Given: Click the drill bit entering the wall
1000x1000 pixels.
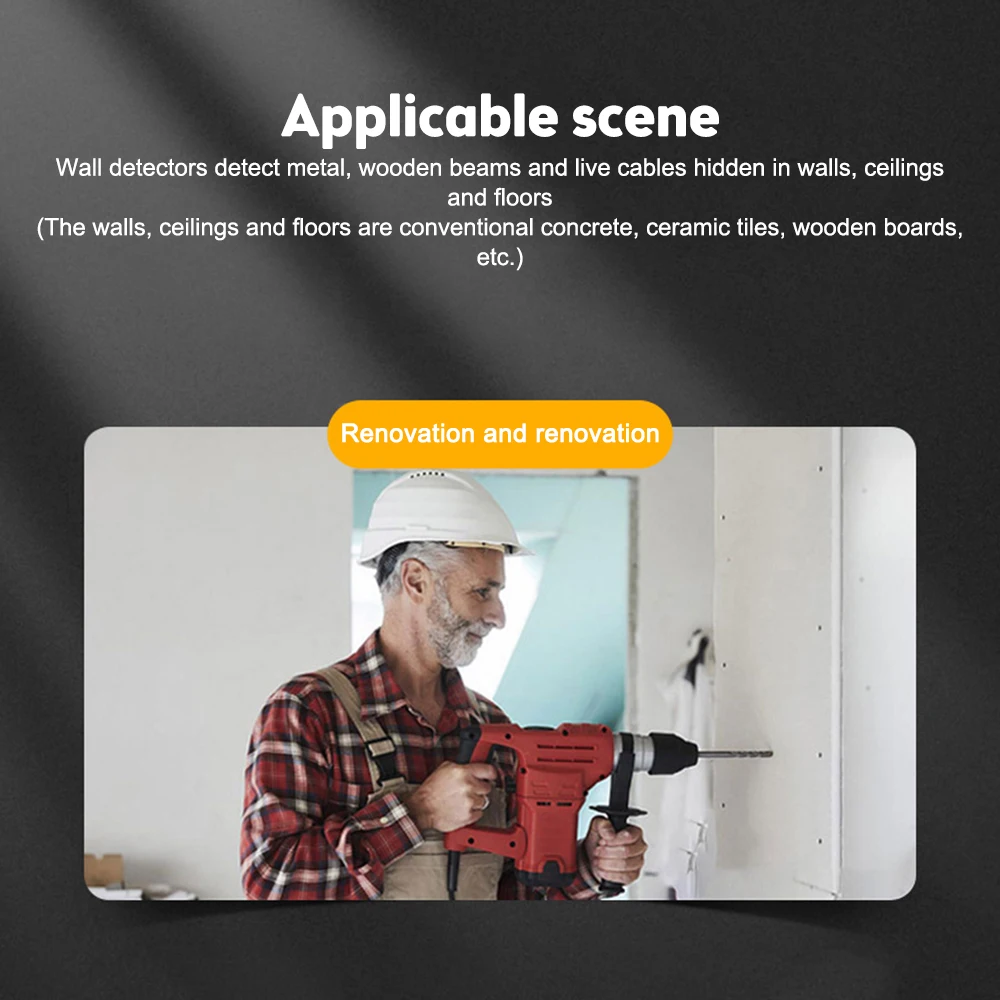Looking at the screenshot, I should tap(733, 754).
